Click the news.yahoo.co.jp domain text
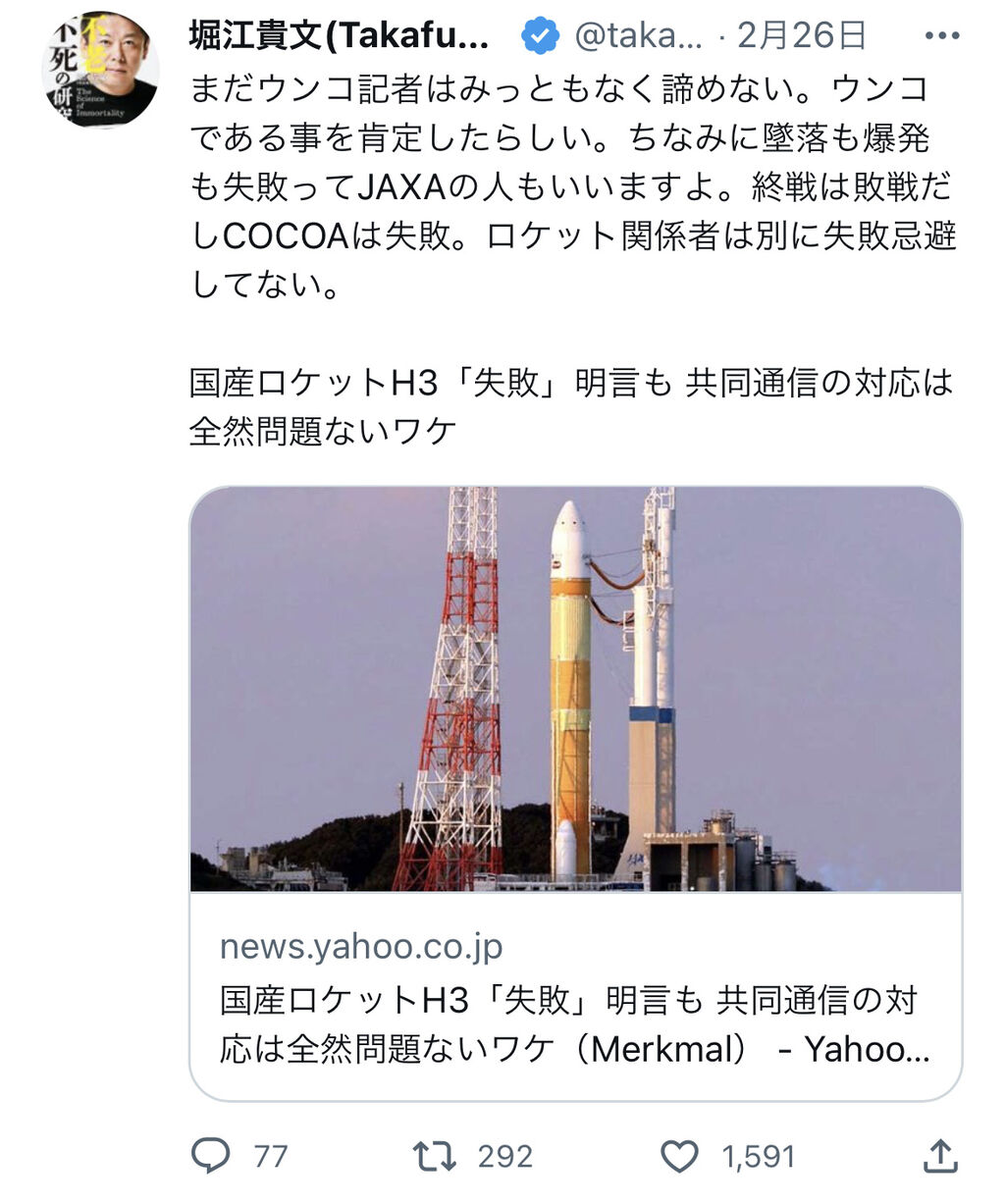 pos(361,947)
